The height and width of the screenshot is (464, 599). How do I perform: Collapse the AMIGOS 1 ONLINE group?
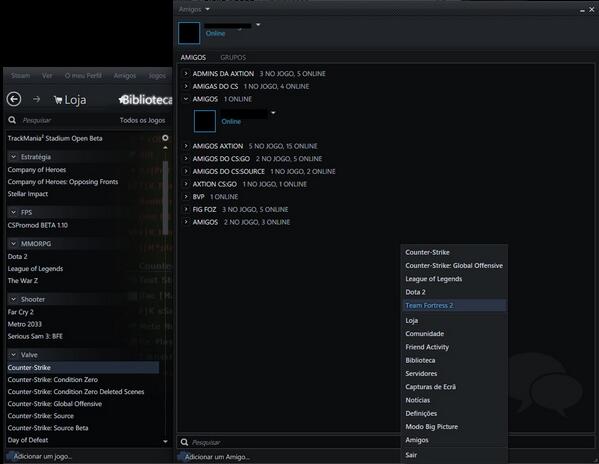186,99
